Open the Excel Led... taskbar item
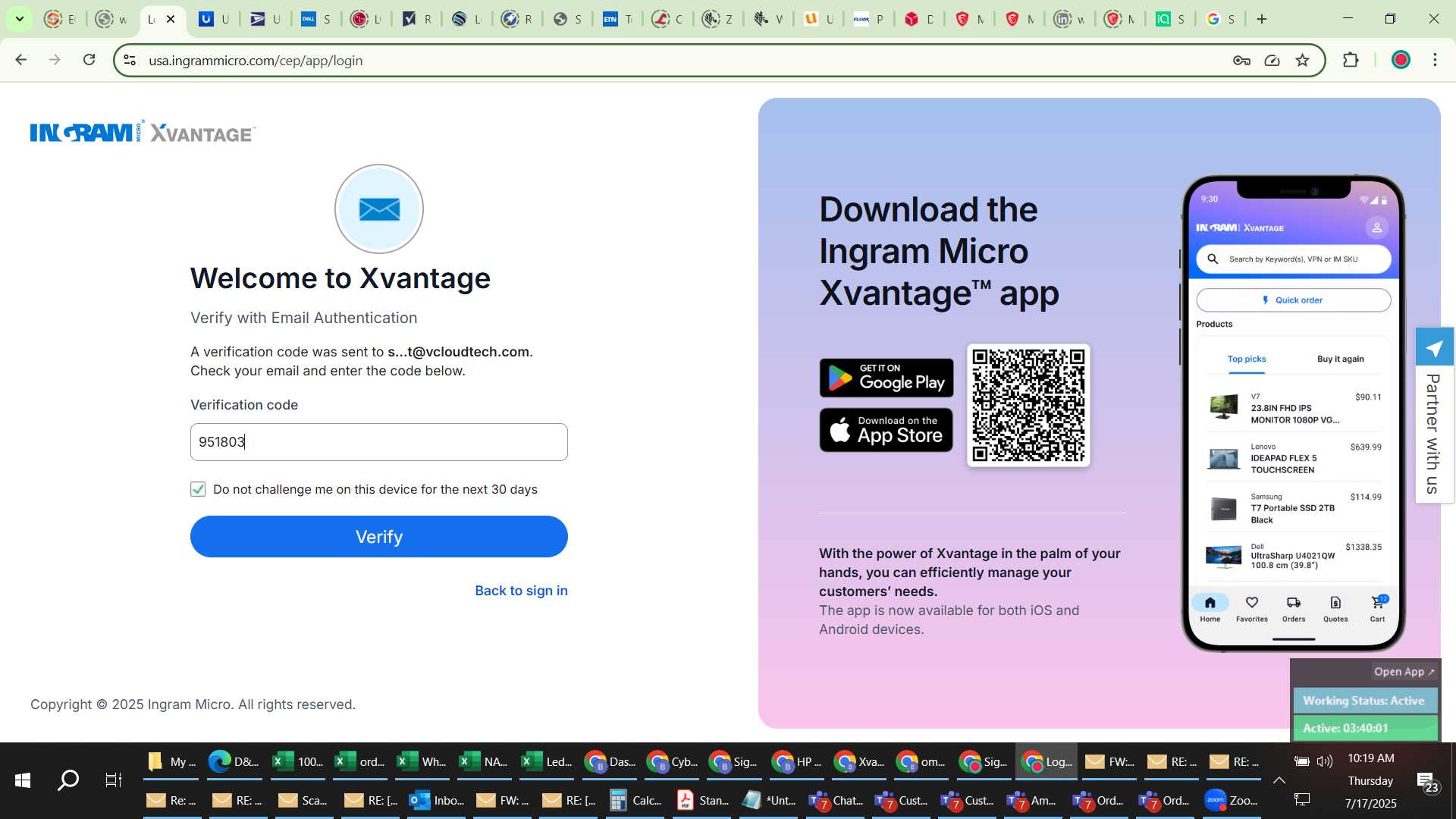Screen dimensions: 1456x819 pyautogui.click(x=548, y=761)
